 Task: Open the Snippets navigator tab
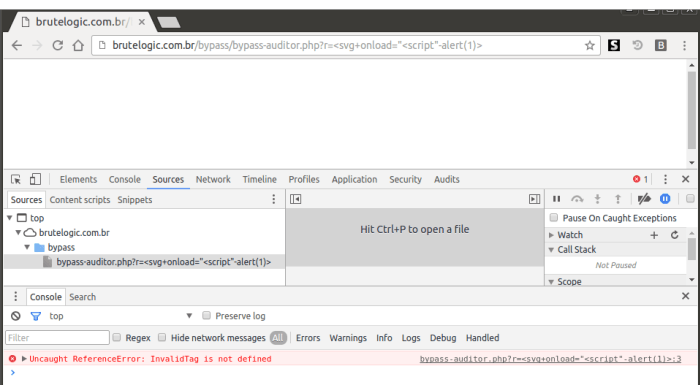click(135, 200)
